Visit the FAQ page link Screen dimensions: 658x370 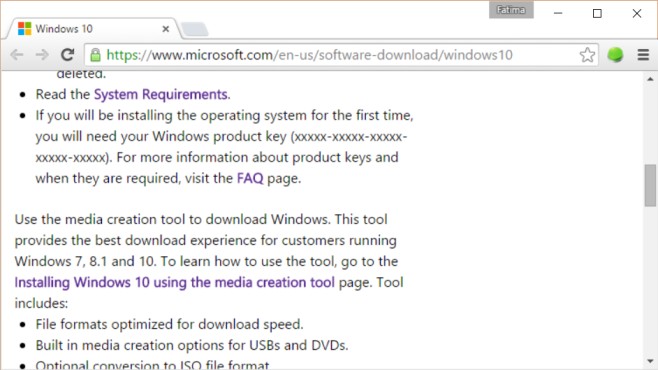[x=250, y=178]
